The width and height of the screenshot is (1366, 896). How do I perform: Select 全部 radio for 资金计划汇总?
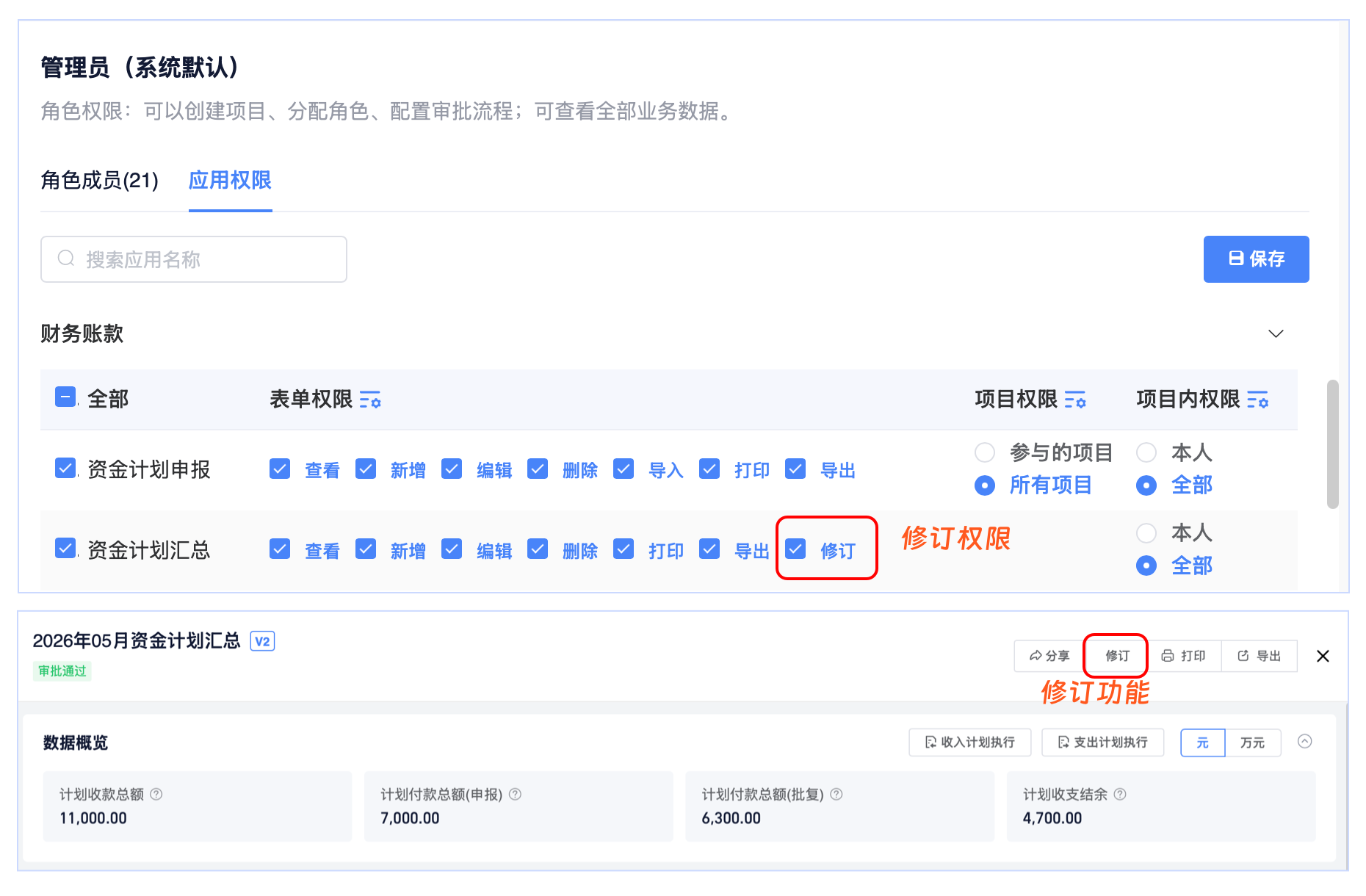coord(1146,566)
